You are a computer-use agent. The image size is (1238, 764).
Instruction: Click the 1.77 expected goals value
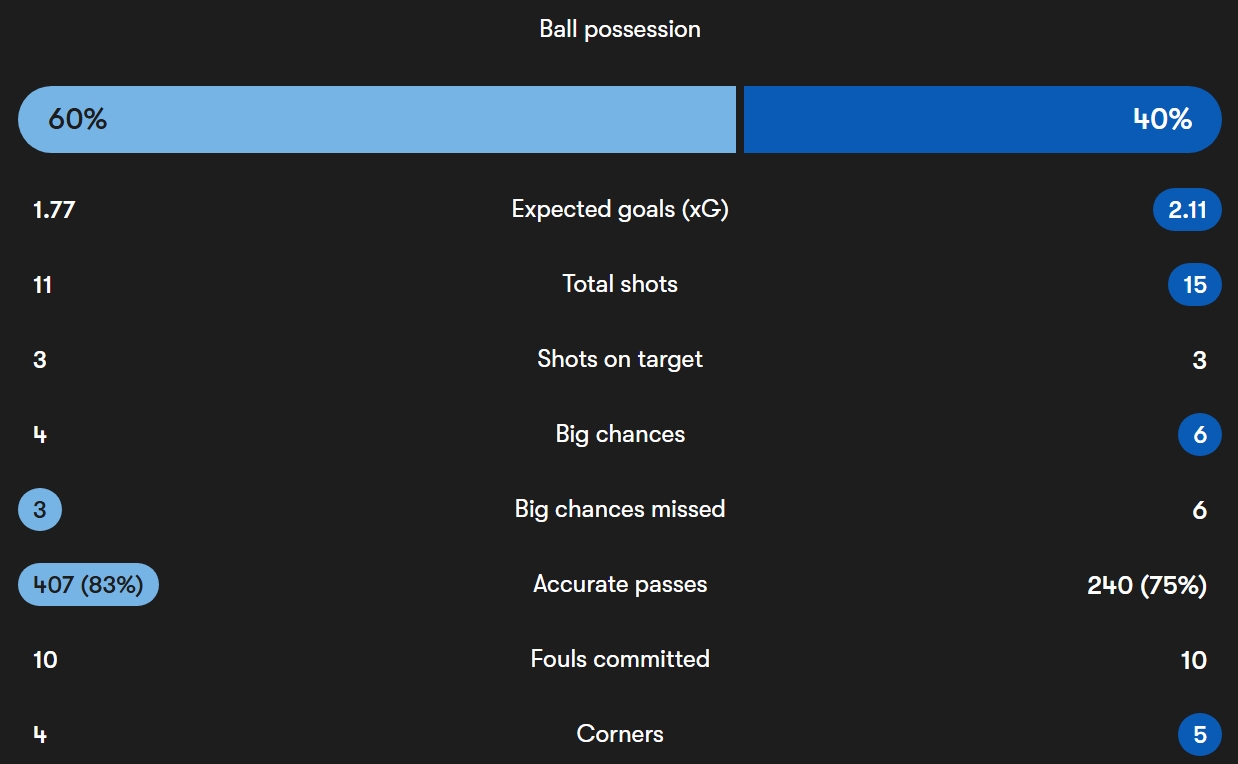tap(54, 210)
